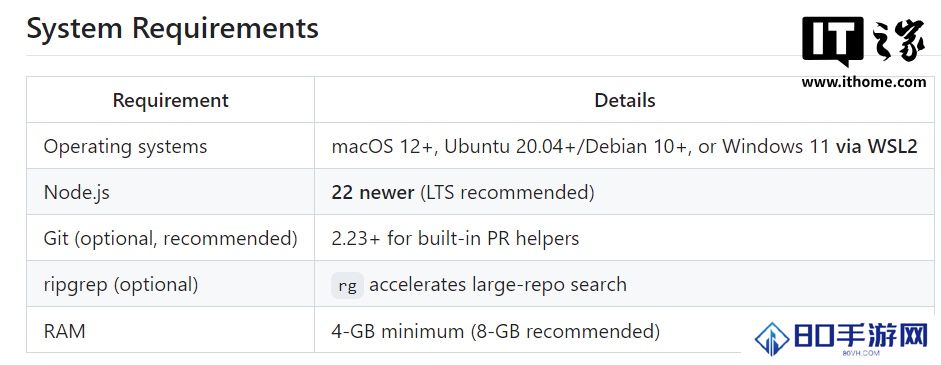The height and width of the screenshot is (365, 941).
Task: Click the ripgrep (optional) cell
Action: pyautogui.click(x=170, y=284)
